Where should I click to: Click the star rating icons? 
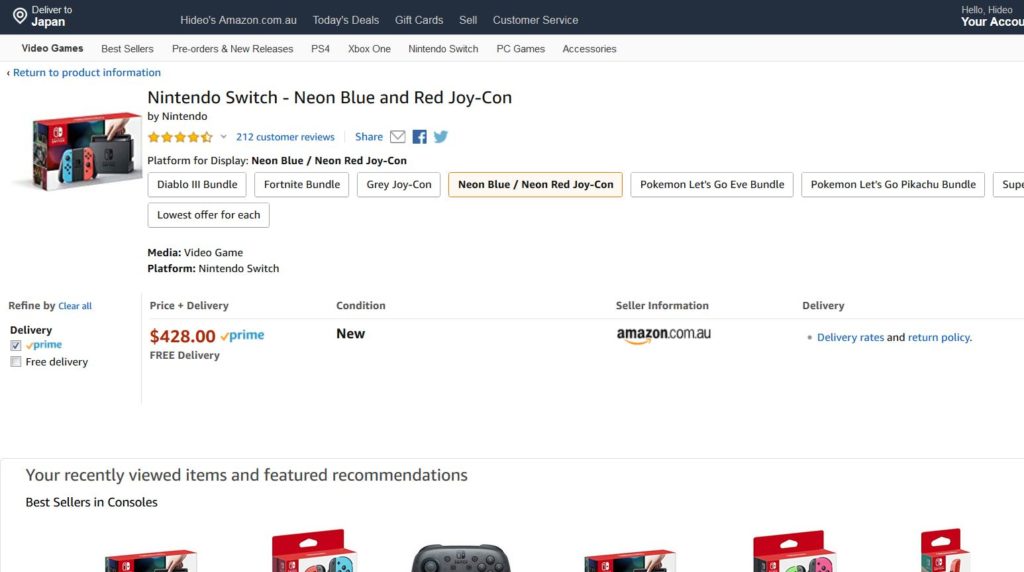pyautogui.click(x=180, y=137)
